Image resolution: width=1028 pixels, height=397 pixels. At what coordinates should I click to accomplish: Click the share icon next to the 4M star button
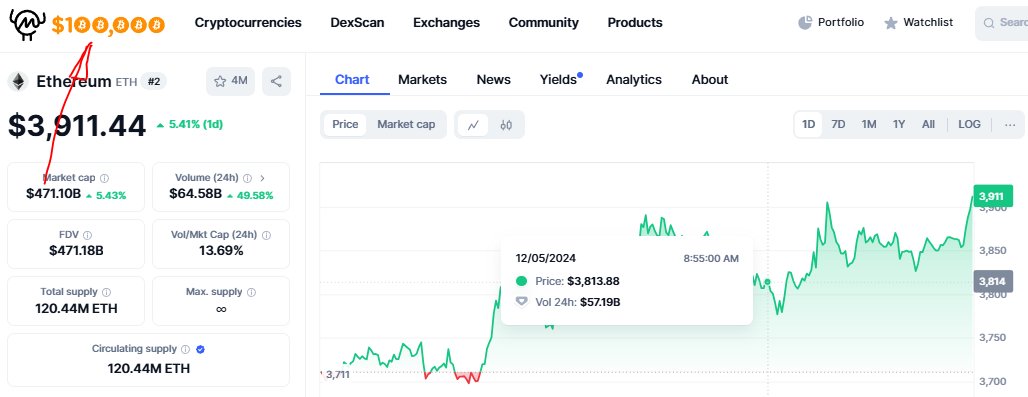[276, 81]
